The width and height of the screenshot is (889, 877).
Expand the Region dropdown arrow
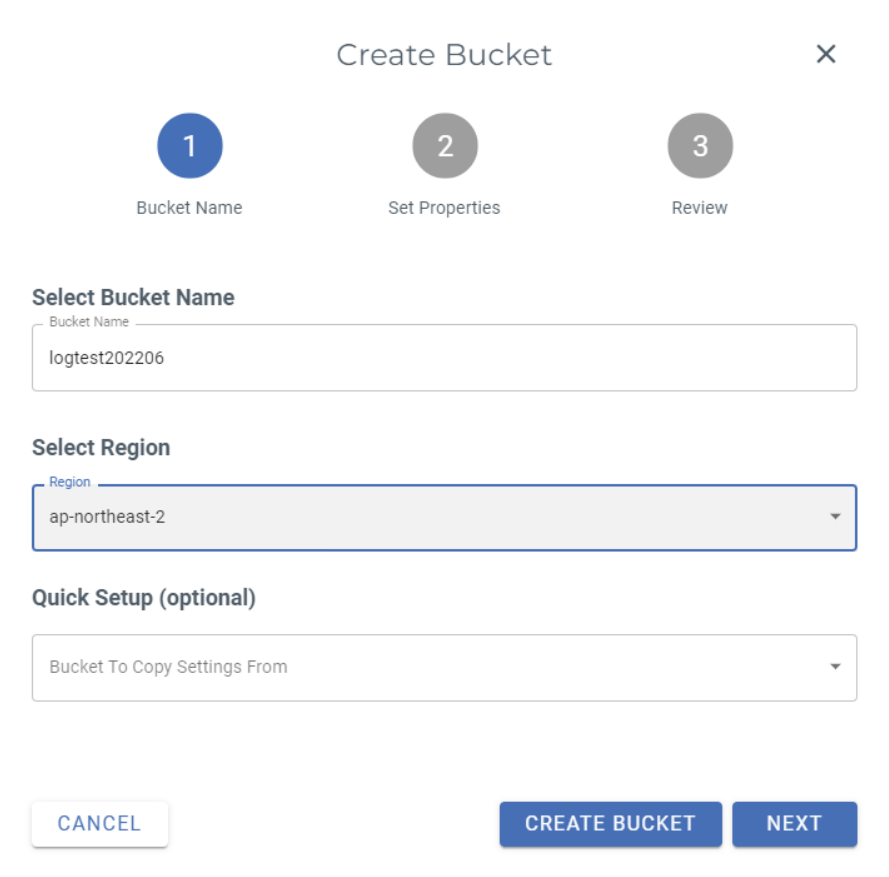[x=835, y=517]
